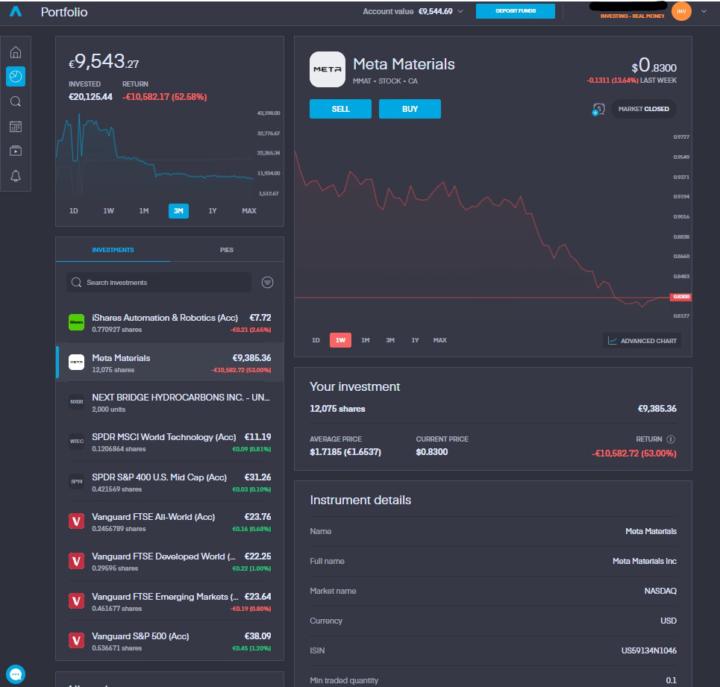
Task: Open Vanguard FTSE Emerging Markets row
Action: 169,601
